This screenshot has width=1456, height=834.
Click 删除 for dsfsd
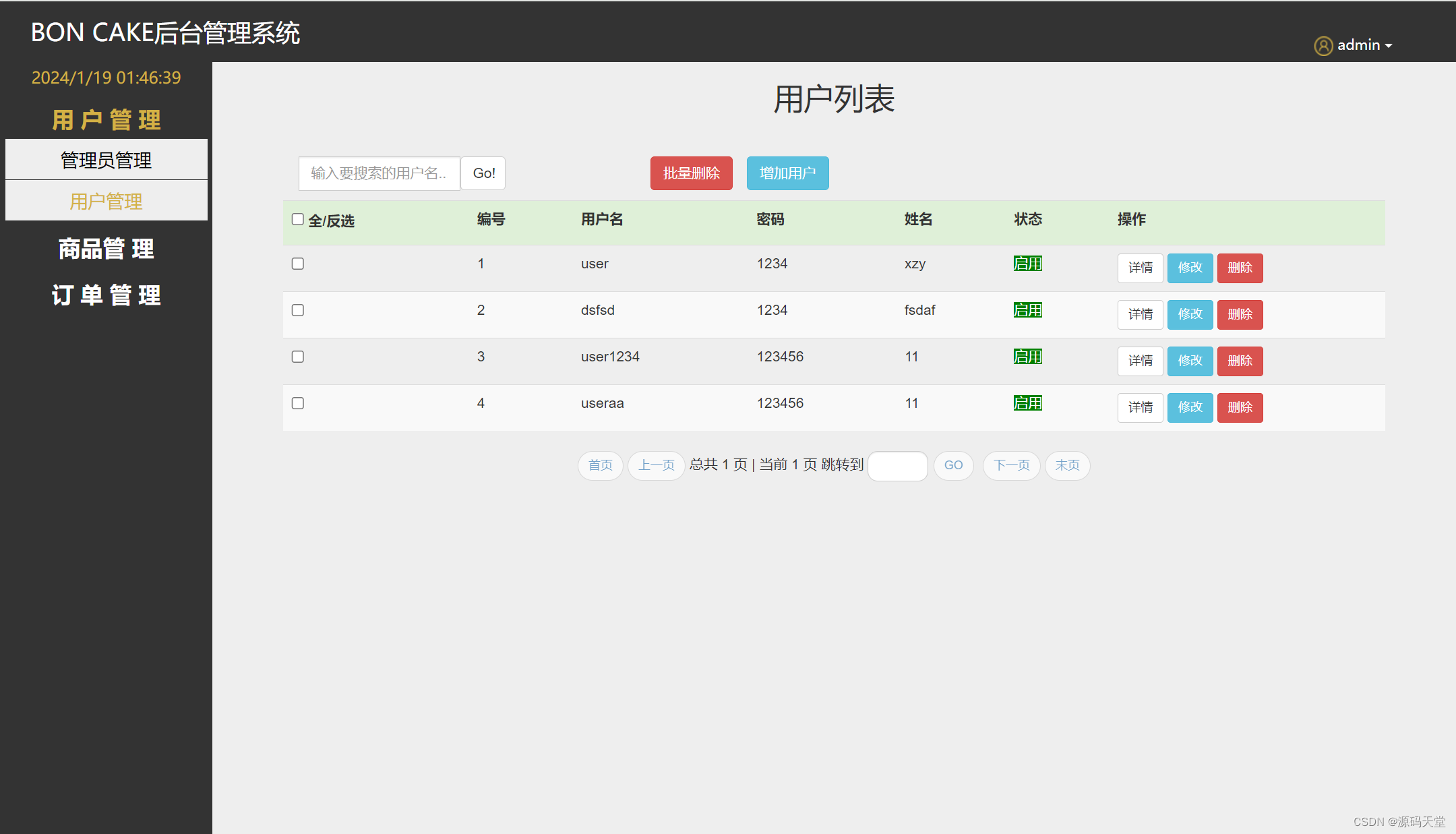click(x=1240, y=314)
